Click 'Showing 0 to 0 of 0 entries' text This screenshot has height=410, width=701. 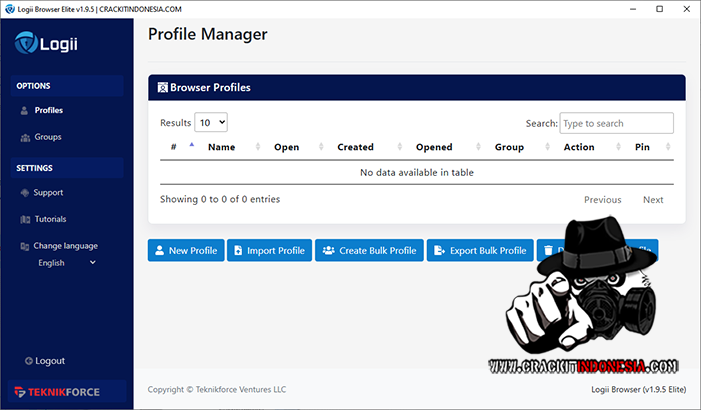coord(220,199)
